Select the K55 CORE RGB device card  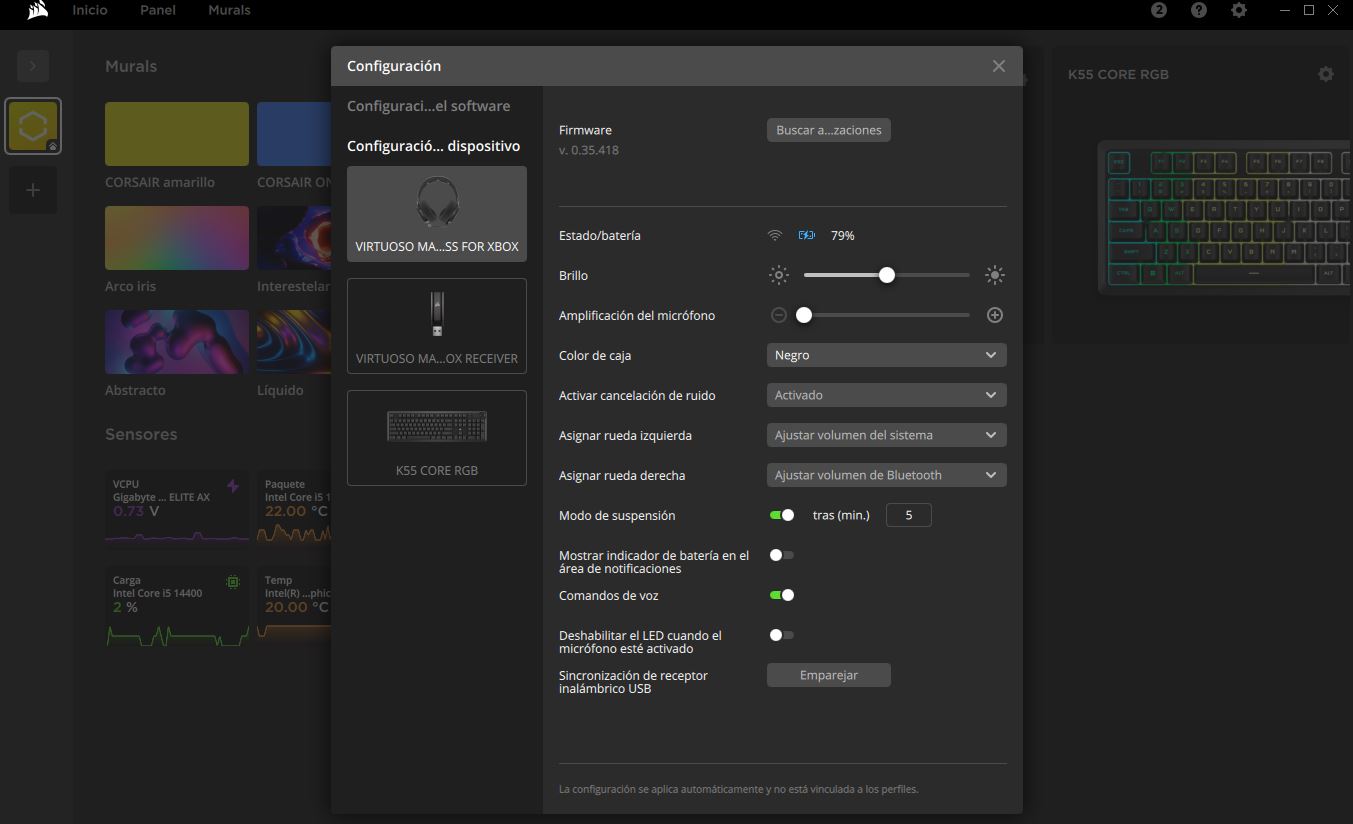437,438
